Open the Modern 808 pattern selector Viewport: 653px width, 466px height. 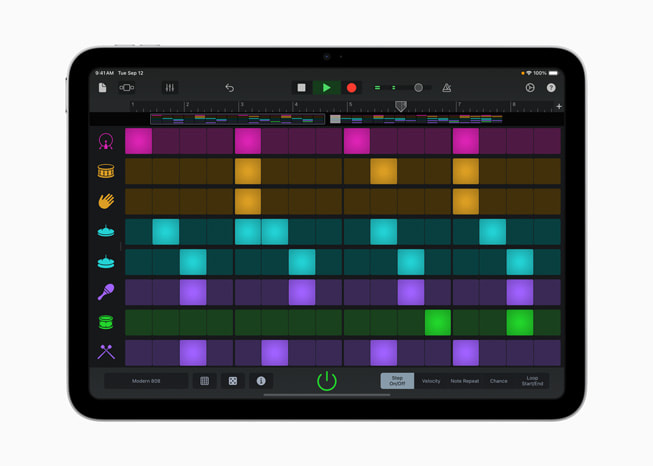click(x=147, y=381)
